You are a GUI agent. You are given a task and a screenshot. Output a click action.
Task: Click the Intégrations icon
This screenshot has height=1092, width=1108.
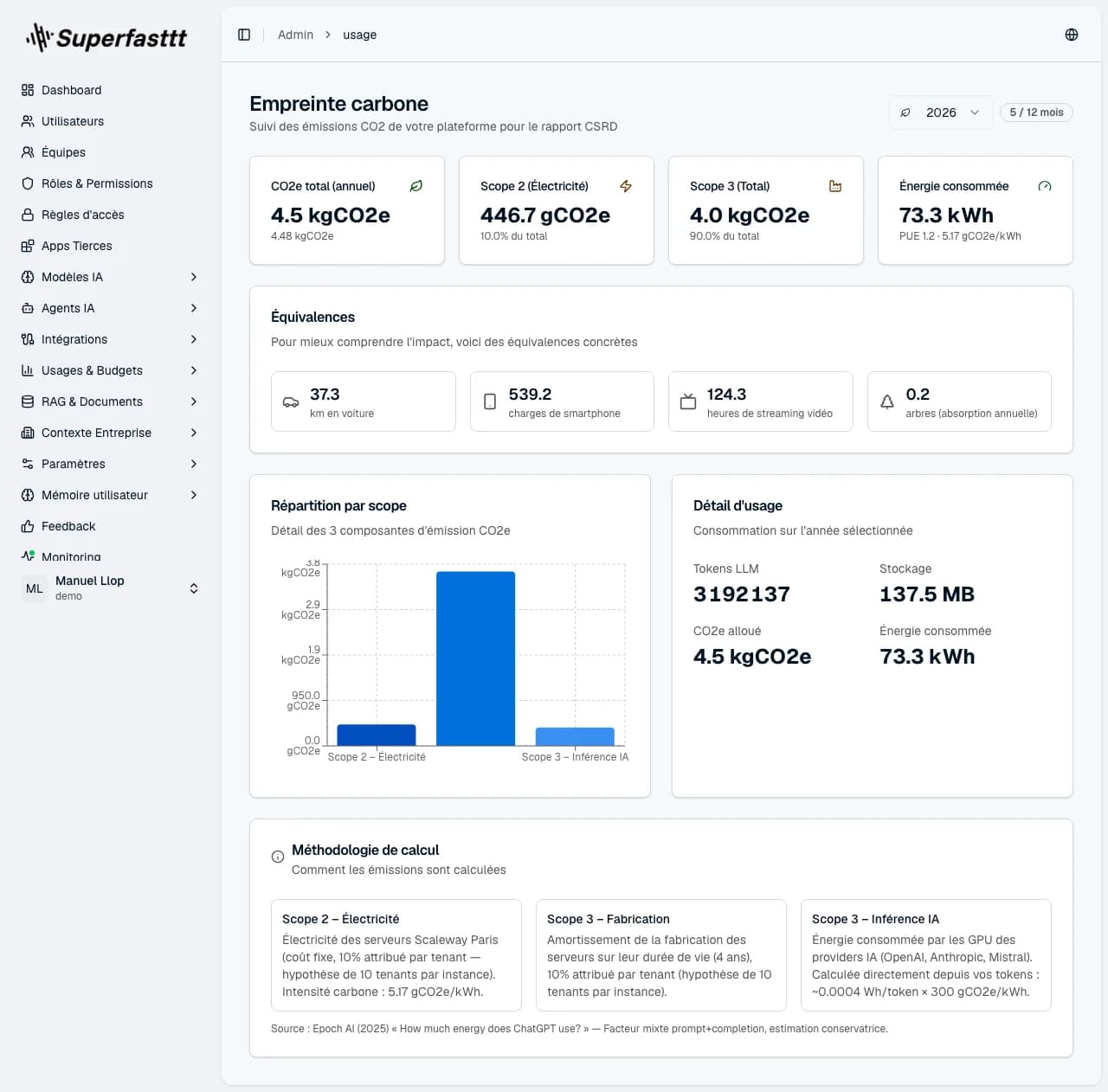(x=28, y=339)
